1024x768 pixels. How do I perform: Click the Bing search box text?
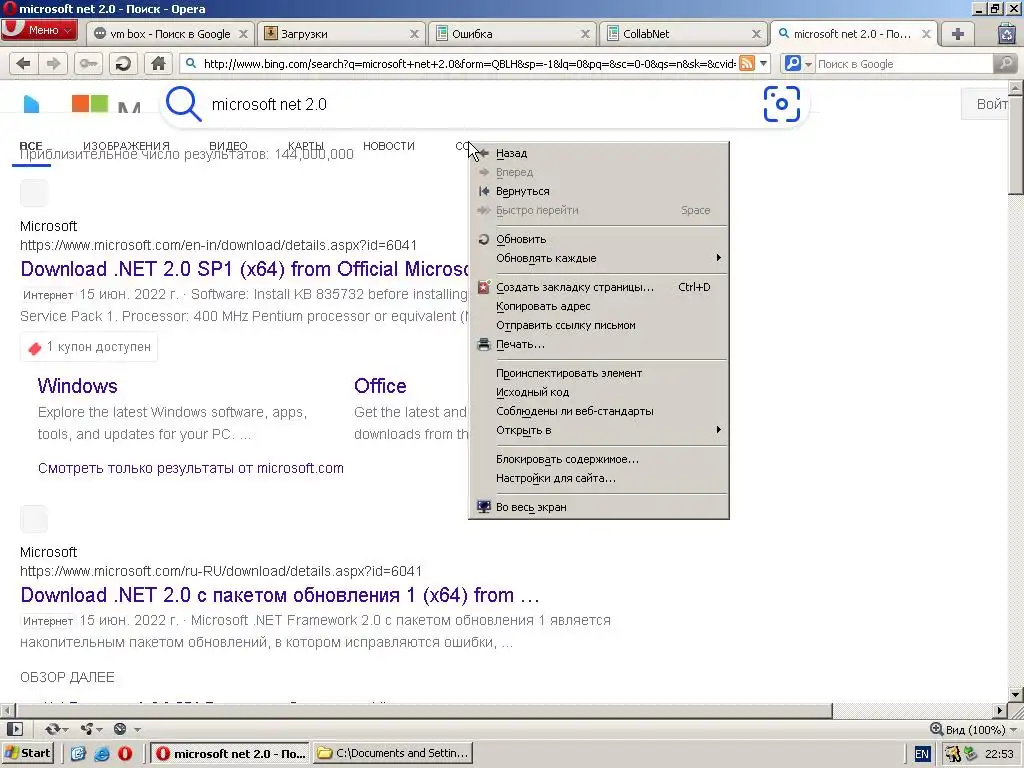(269, 104)
